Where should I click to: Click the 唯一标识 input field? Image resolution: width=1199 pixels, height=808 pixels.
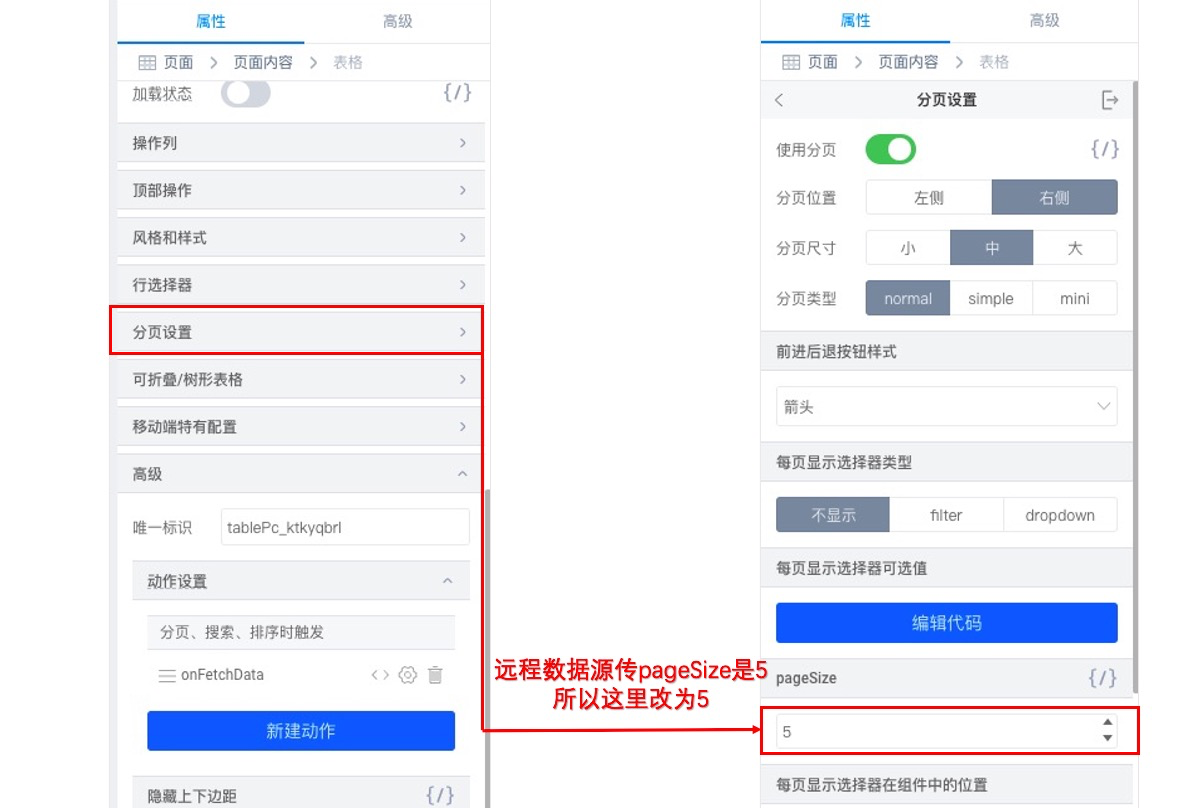[345, 527]
